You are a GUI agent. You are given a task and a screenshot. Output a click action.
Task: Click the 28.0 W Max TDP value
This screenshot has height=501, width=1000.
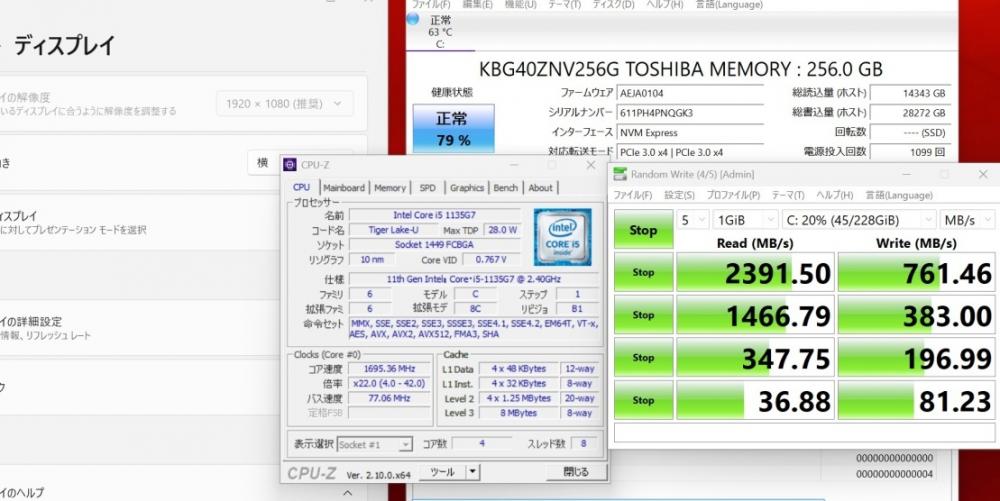pyautogui.click(x=502, y=230)
